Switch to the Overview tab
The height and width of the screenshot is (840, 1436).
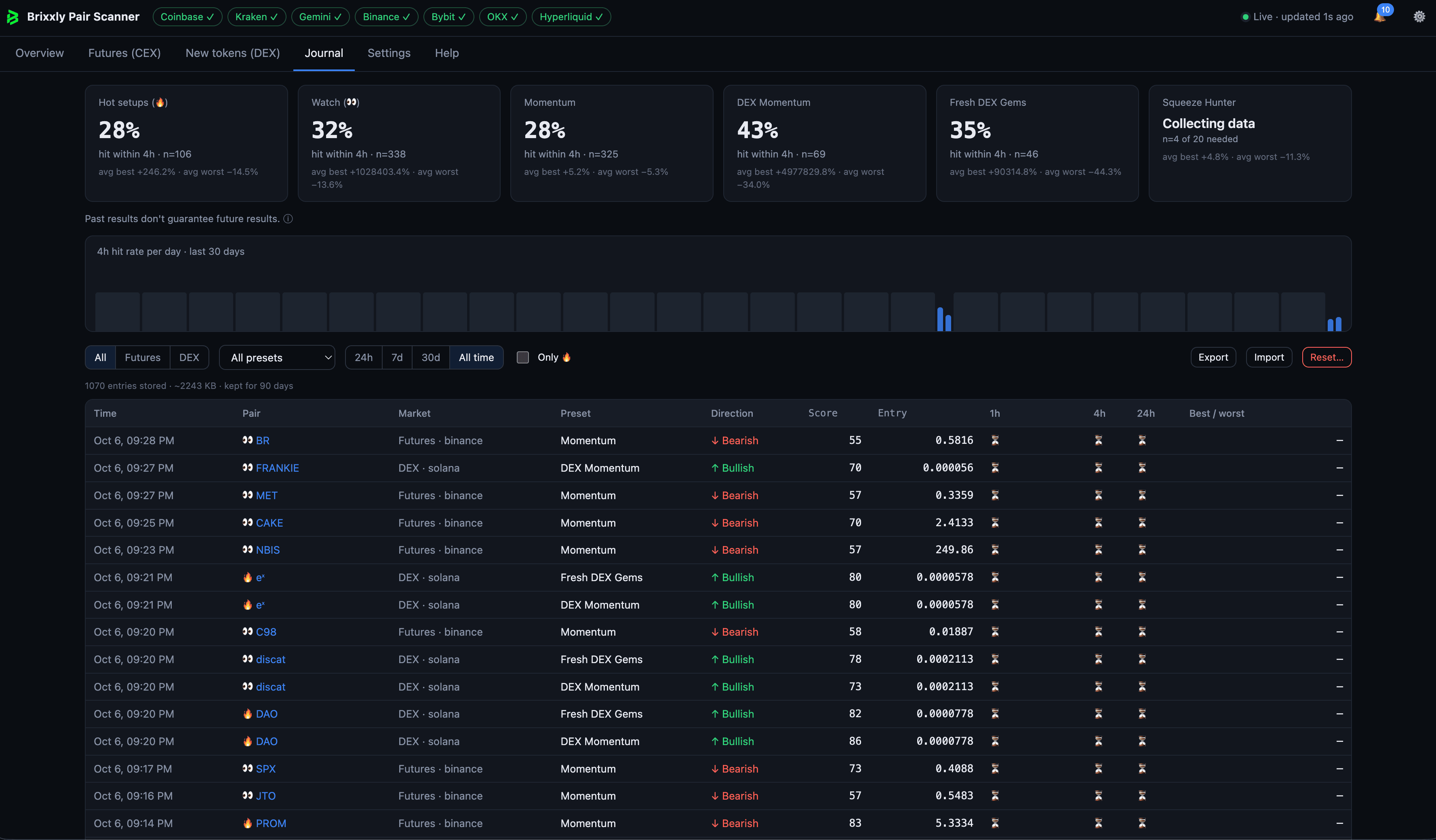(x=39, y=53)
